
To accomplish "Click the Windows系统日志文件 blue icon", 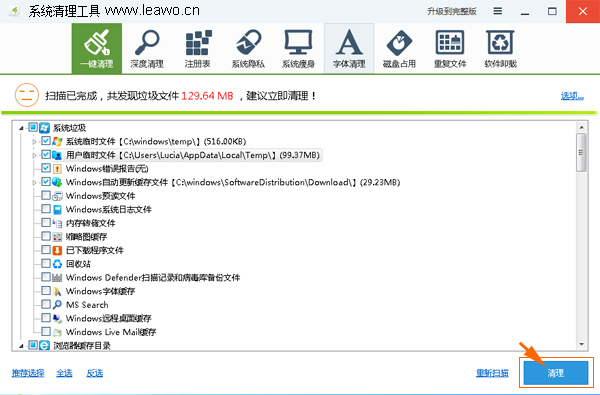I will click(x=57, y=209).
